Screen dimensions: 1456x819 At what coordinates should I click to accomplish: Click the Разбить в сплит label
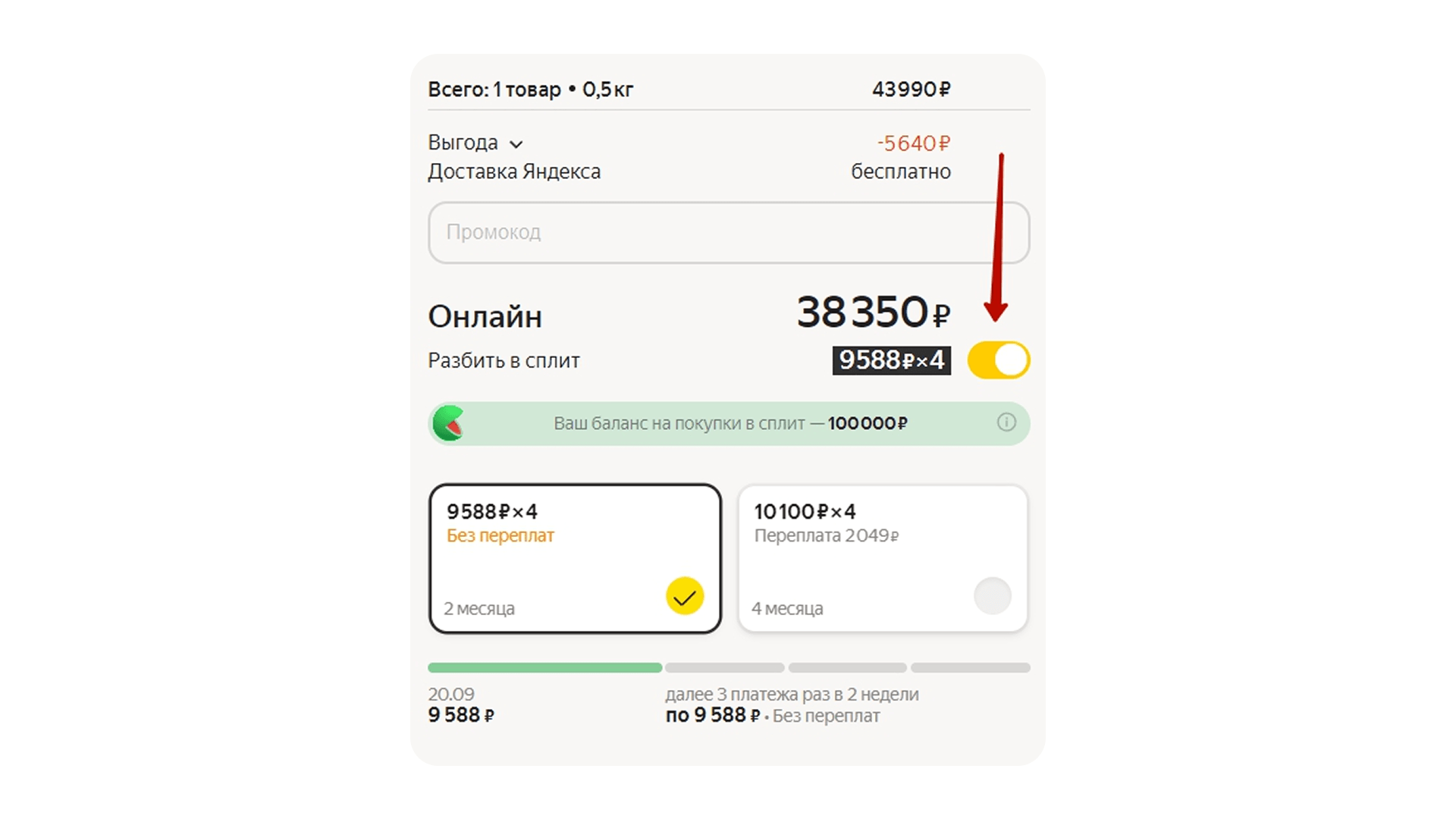(504, 360)
